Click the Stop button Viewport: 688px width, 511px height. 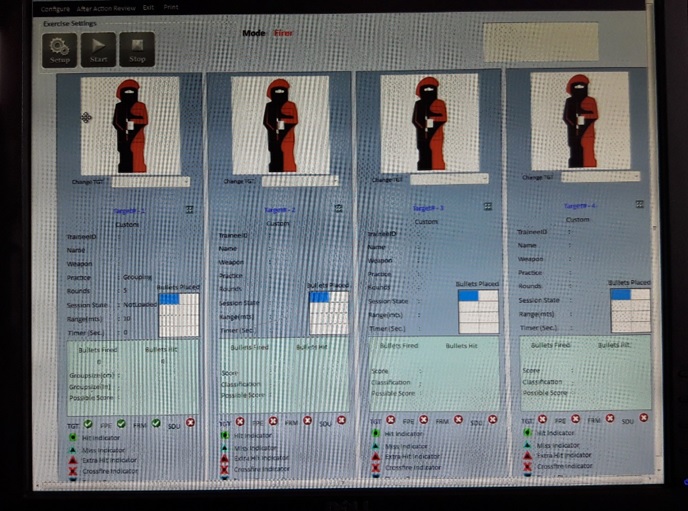click(x=137, y=49)
